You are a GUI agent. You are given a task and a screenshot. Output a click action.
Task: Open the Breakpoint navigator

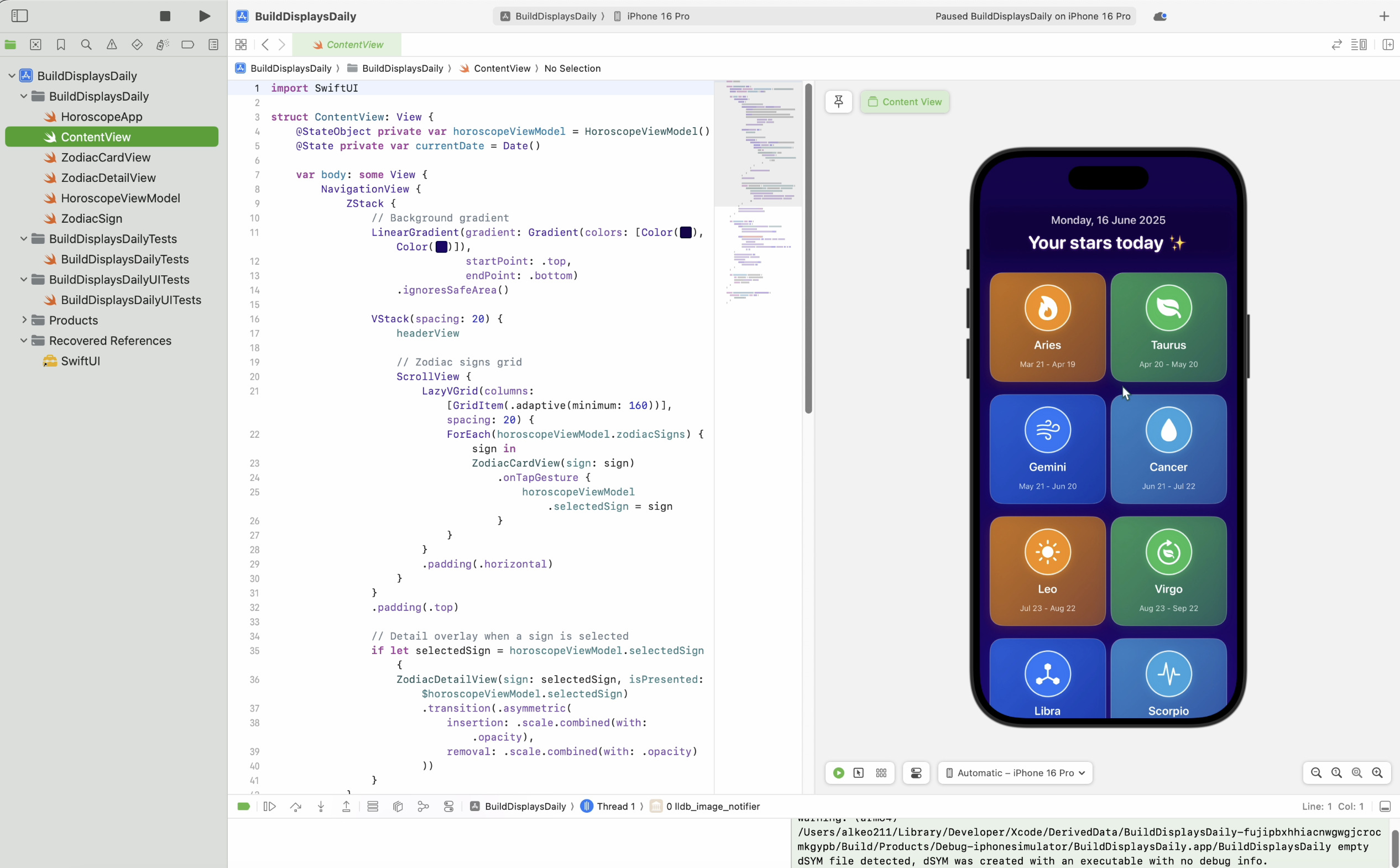point(187,45)
